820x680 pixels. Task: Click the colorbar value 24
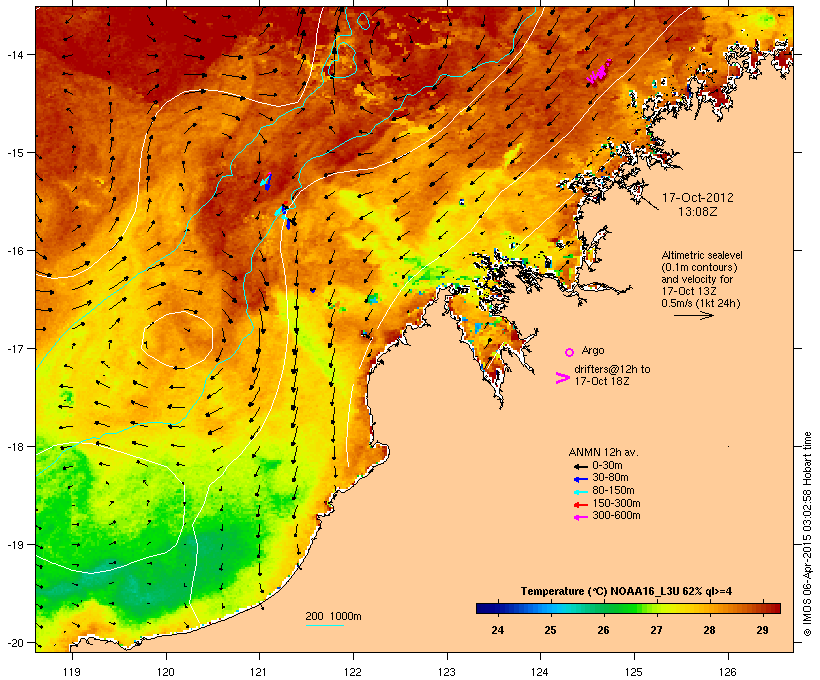(x=497, y=630)
